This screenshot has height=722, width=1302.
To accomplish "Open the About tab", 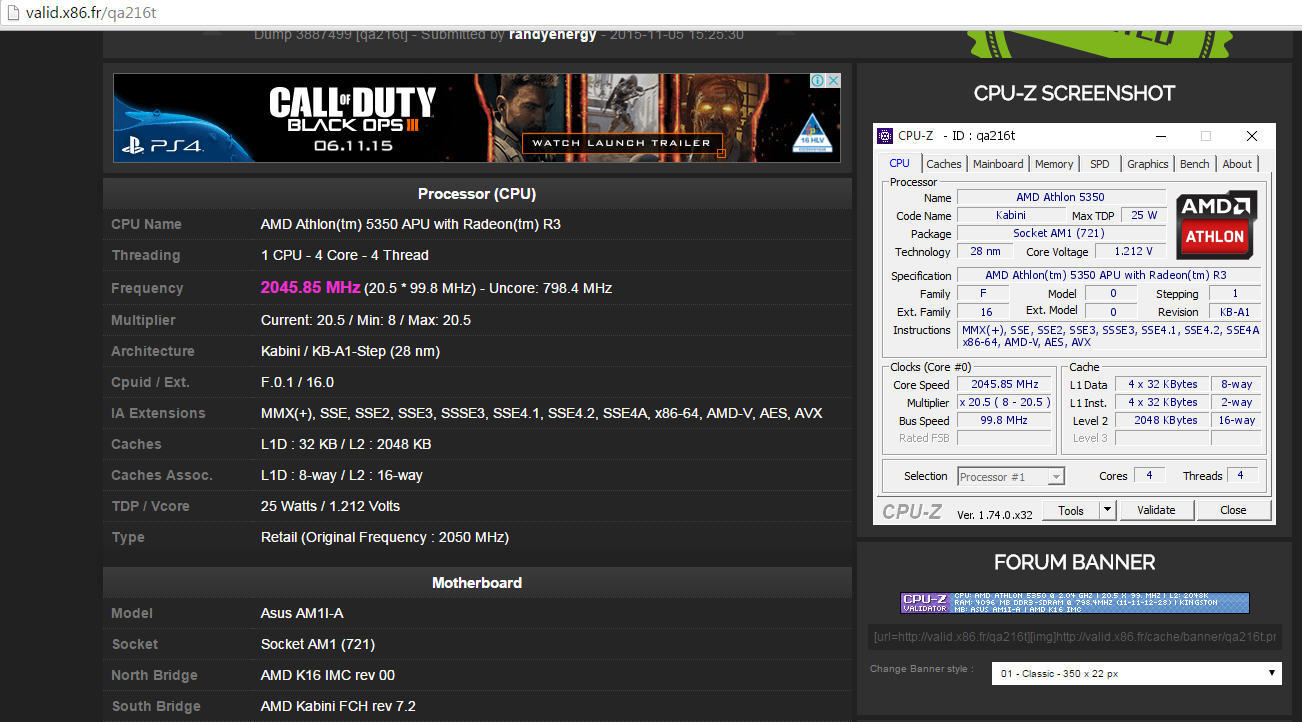I will tap(1237, 164).
